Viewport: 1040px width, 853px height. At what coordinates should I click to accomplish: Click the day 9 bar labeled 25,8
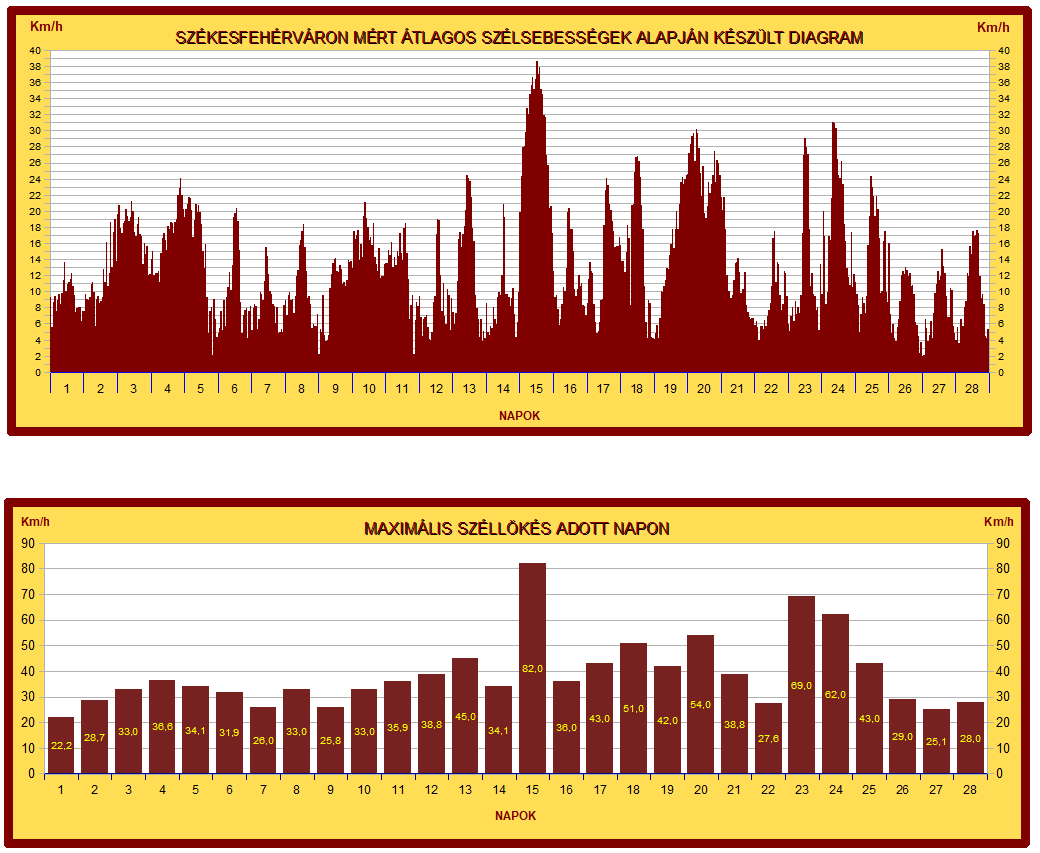pos(330,740)
